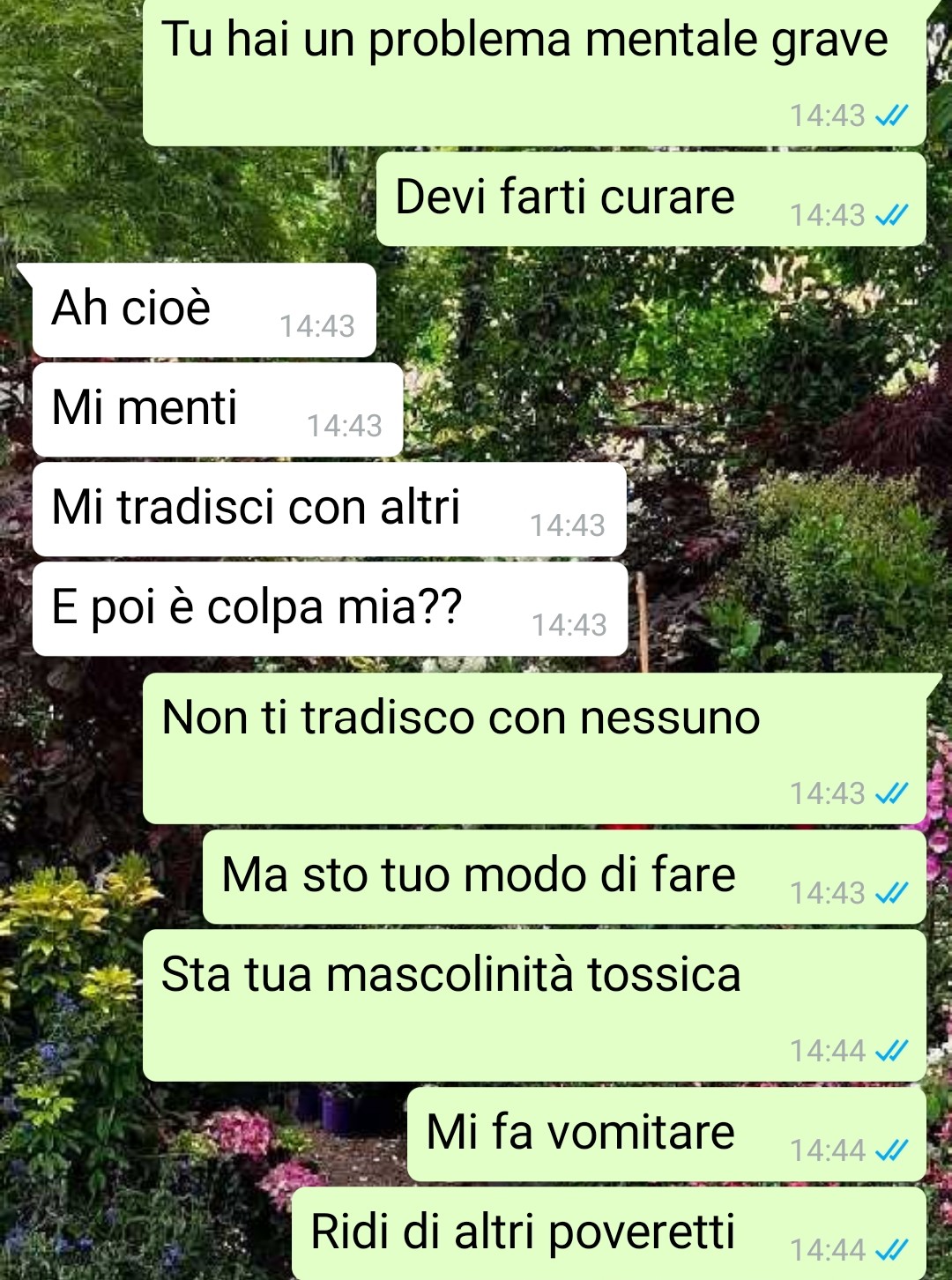Click the 14:43 timestamp on 'Mi menti'

coord(345,426)
